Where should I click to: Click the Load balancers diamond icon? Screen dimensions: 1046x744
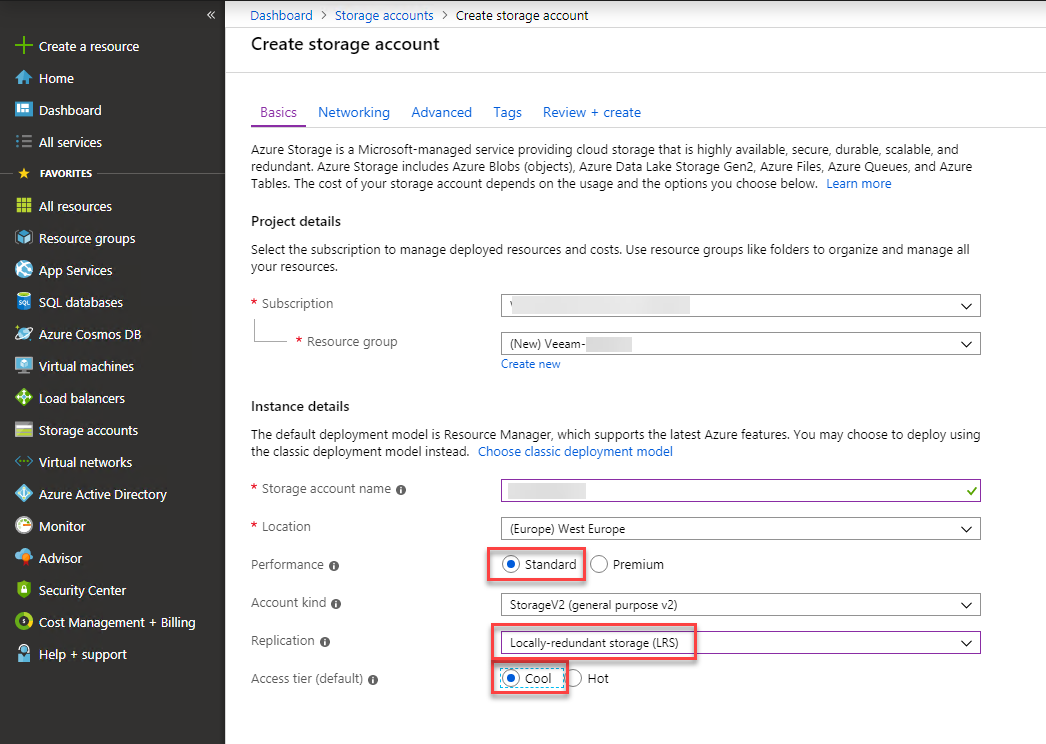click(x=23, y=398)
